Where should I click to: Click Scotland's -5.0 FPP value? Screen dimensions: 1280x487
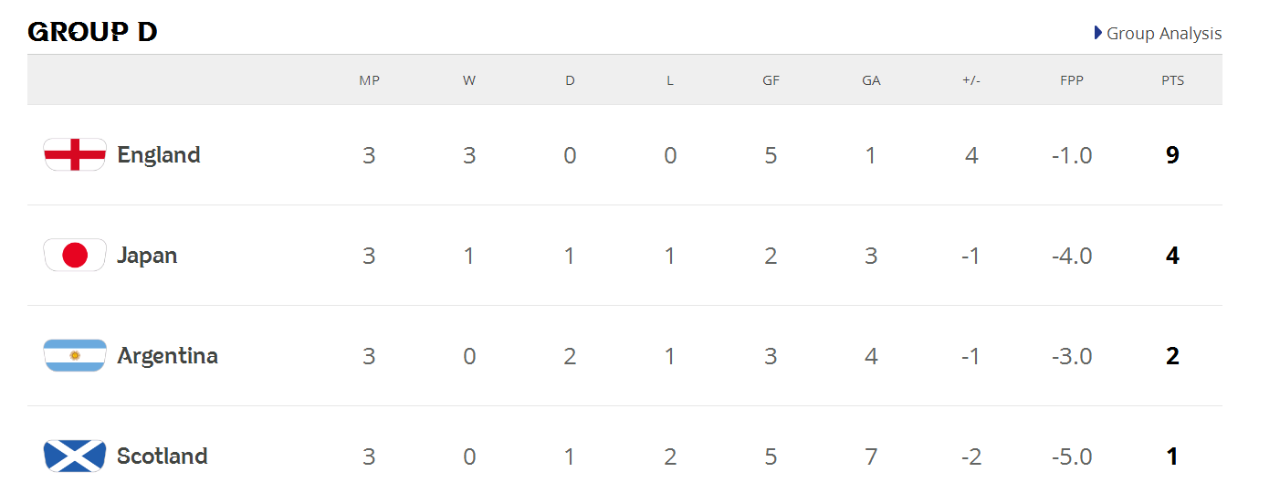1072,456
